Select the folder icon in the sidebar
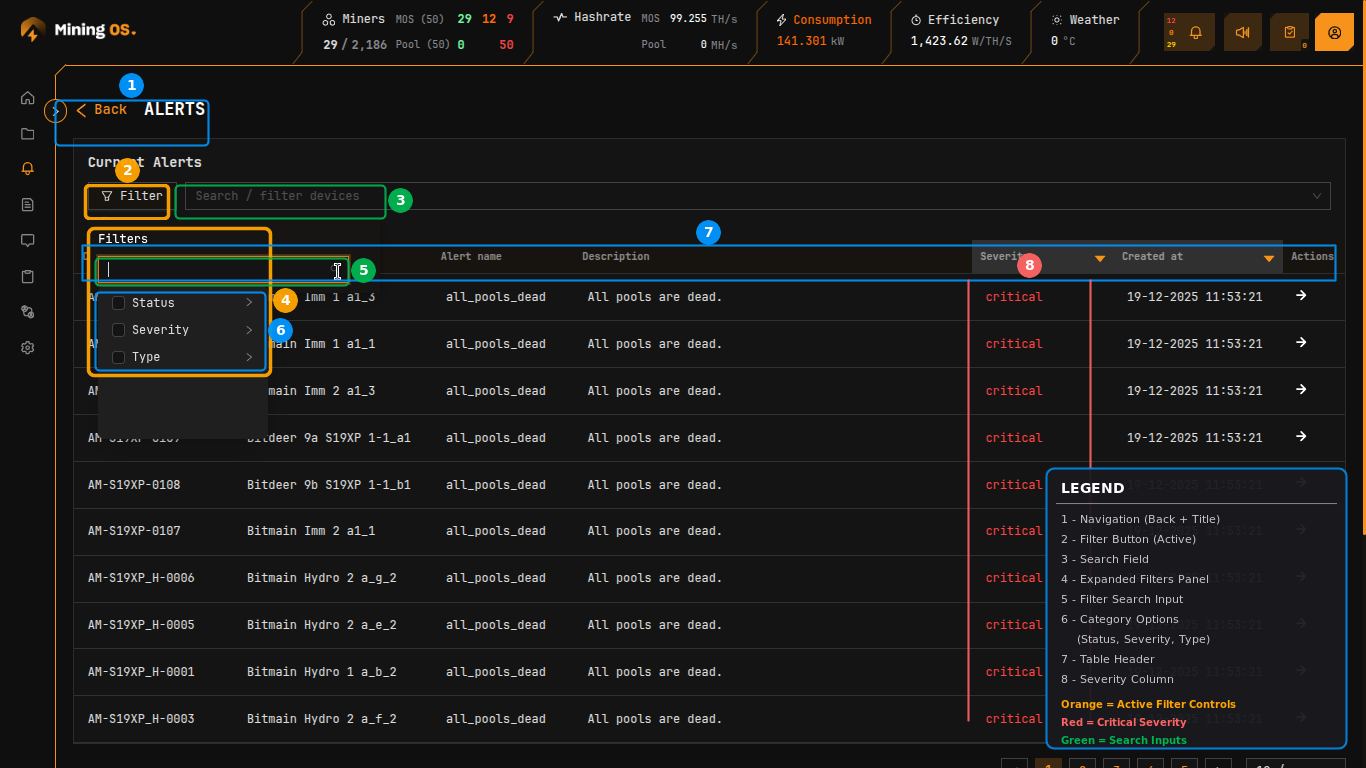The height and width of the screenshot is (768, 1366). point(27,133)
